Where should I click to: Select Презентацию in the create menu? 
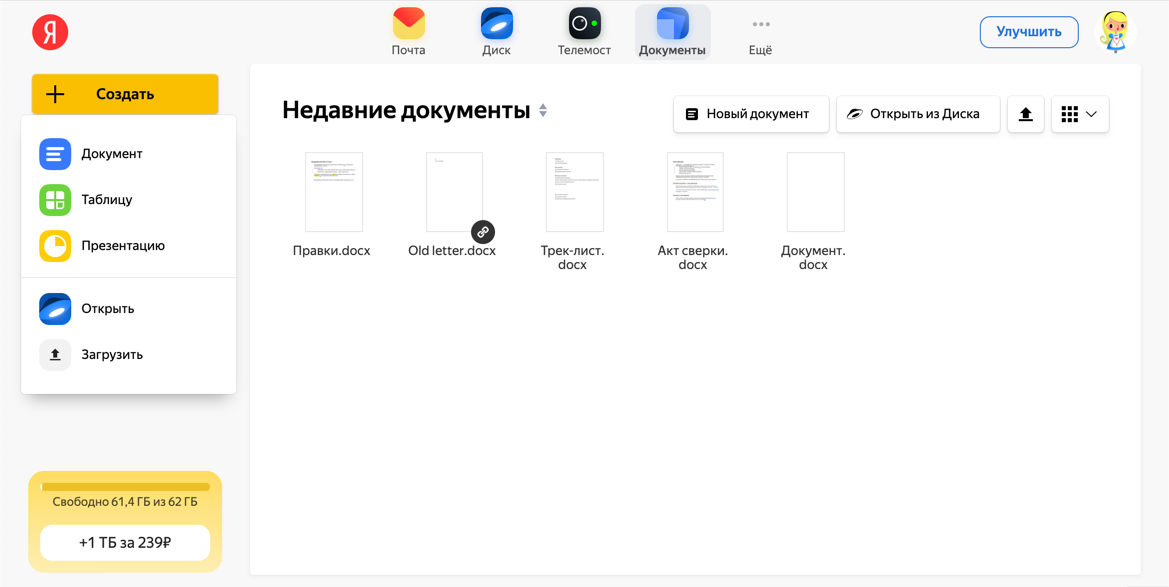tap(122, 246)
